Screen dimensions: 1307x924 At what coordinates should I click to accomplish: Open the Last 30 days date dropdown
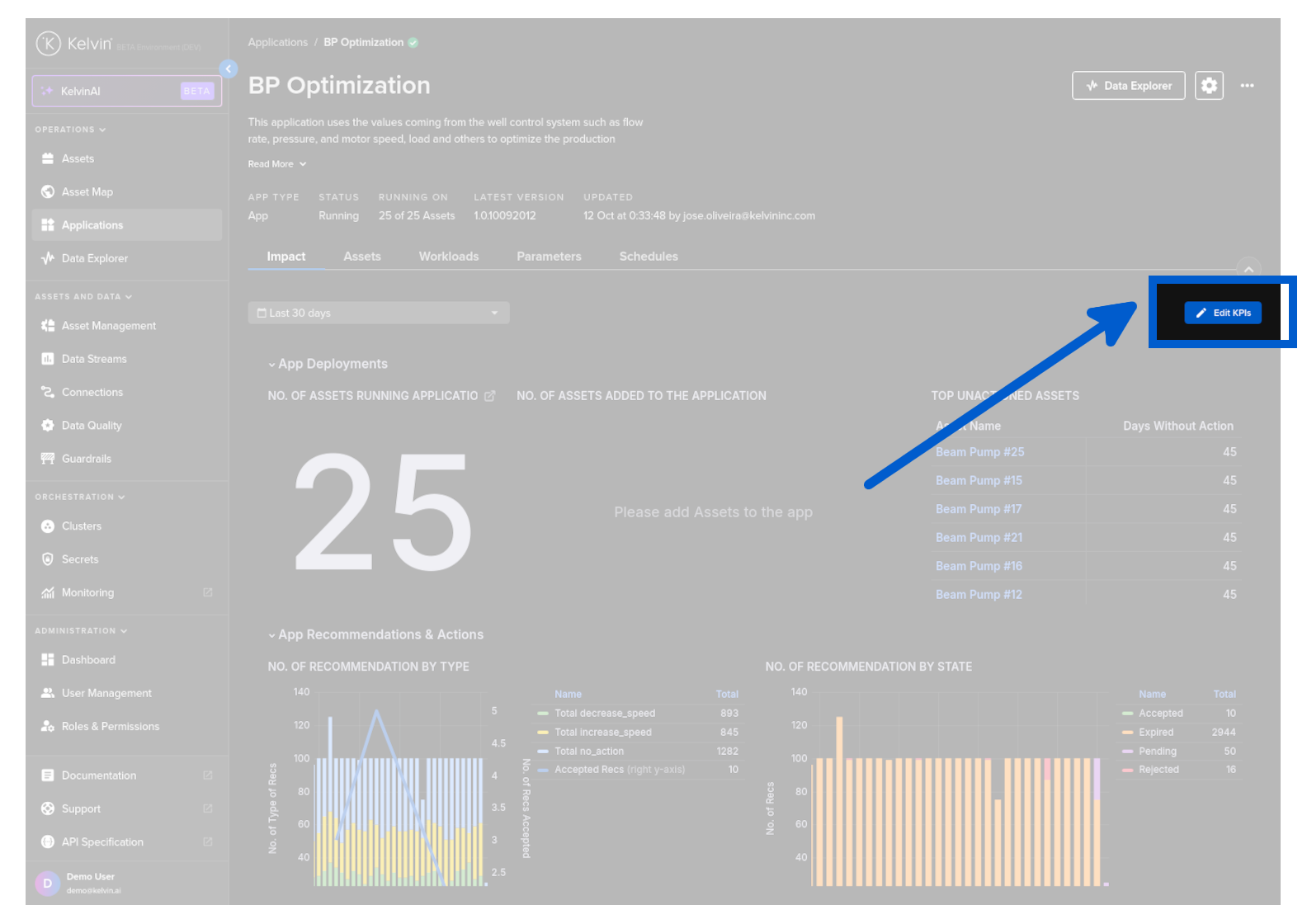click(x=378, y=313)
